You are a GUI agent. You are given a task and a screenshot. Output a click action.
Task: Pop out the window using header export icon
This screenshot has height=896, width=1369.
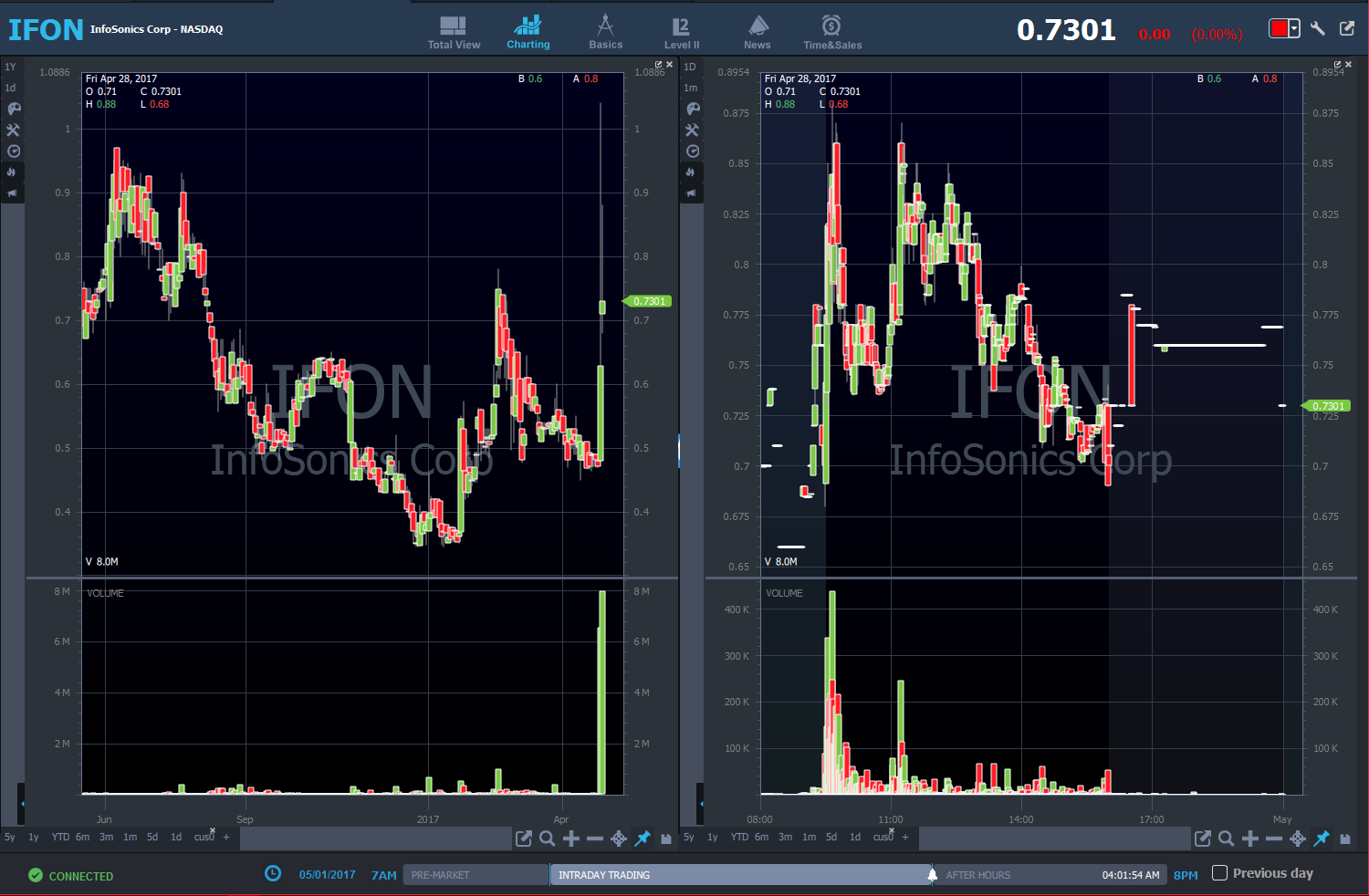coord(1347,28)
